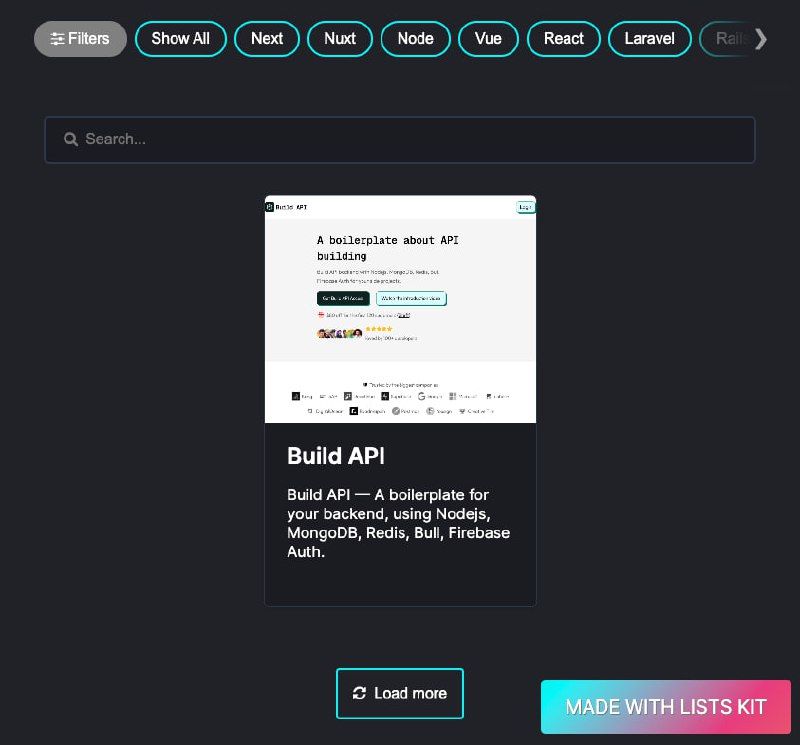Filter boilerplates by Next
The image size is (800, 745).
[x=267, y=39]
